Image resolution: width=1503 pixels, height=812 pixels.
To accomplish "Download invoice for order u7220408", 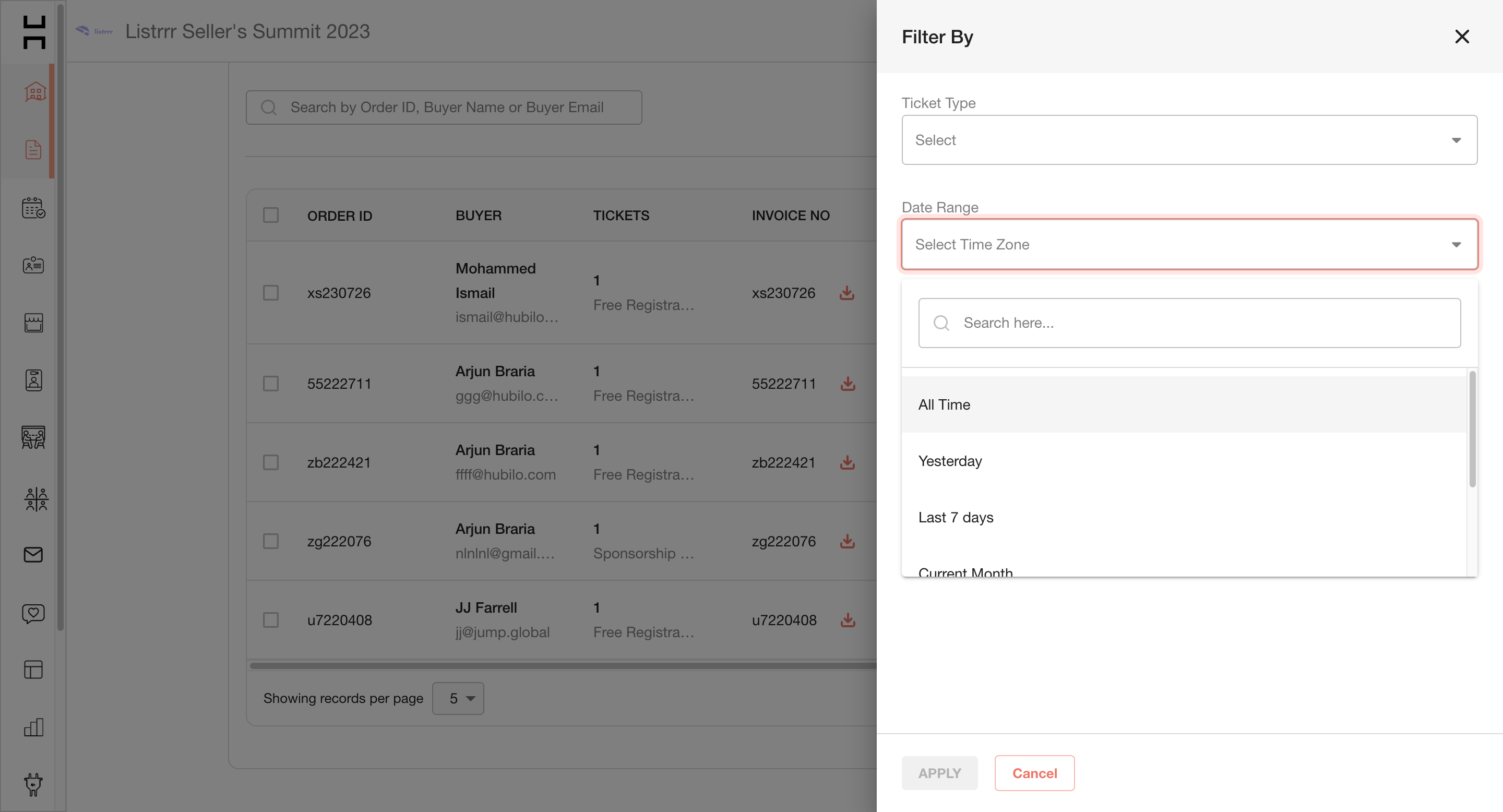I will point(848,620).
